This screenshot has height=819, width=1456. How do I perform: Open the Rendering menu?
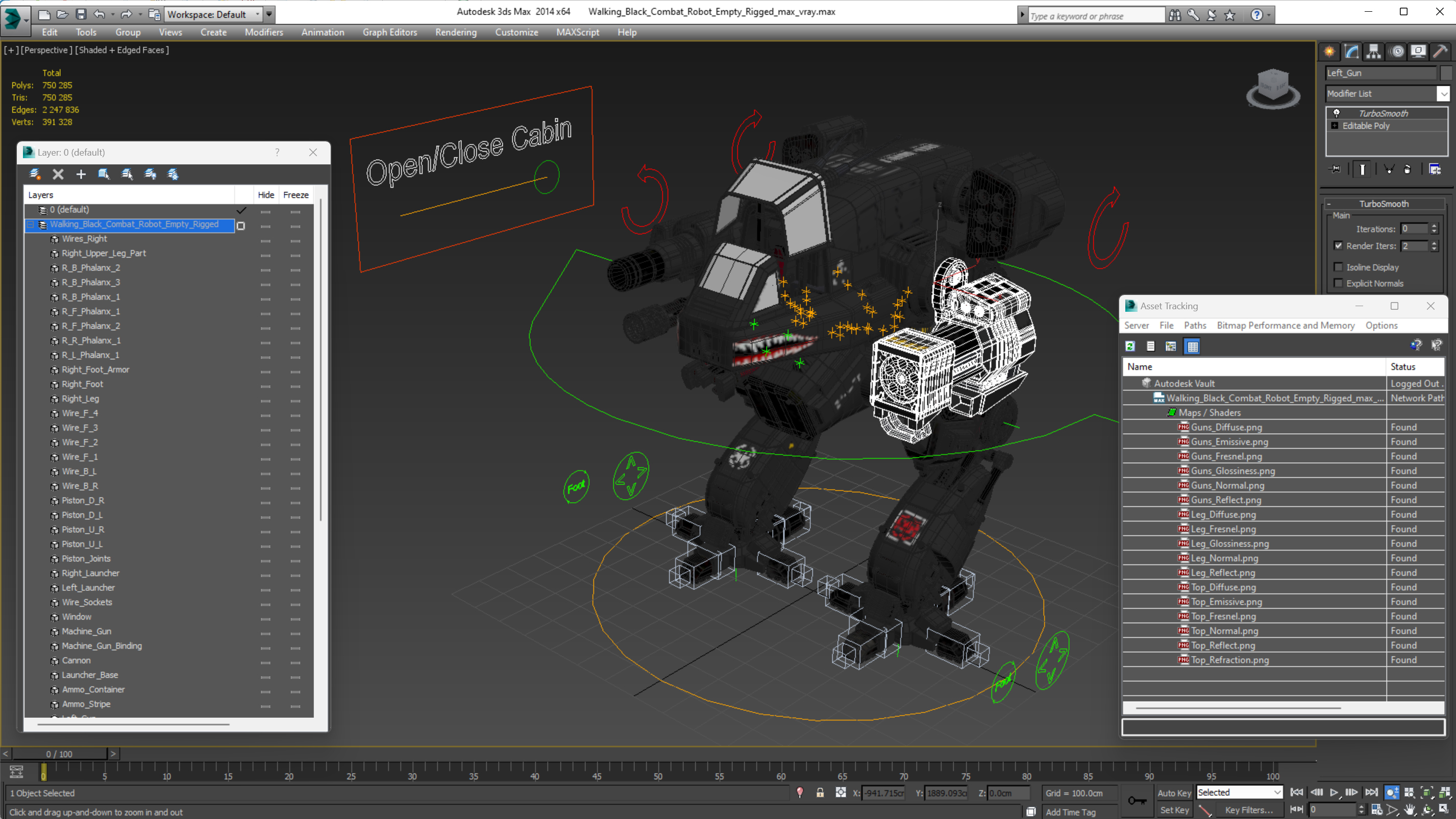point(456,32)
